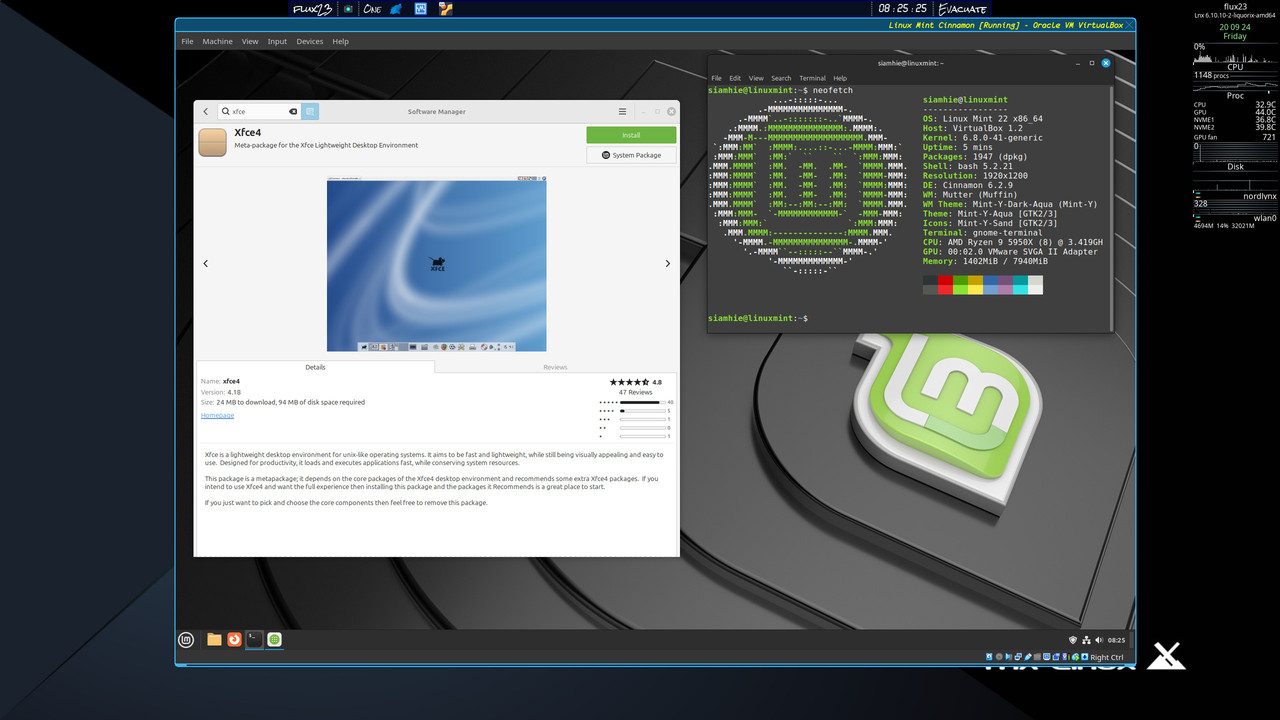Show previous screenshot with left arrow

pyautogui.click(x=206, y=264)
